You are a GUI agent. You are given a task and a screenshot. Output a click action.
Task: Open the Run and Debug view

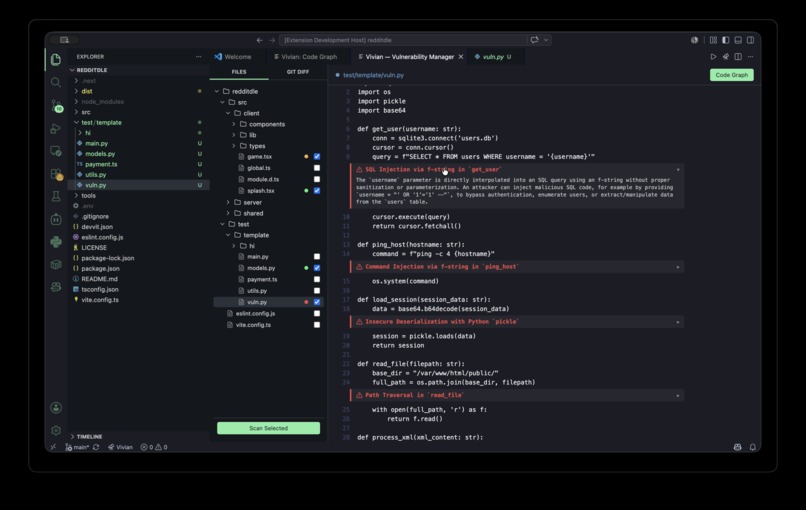tap(56, 129)
